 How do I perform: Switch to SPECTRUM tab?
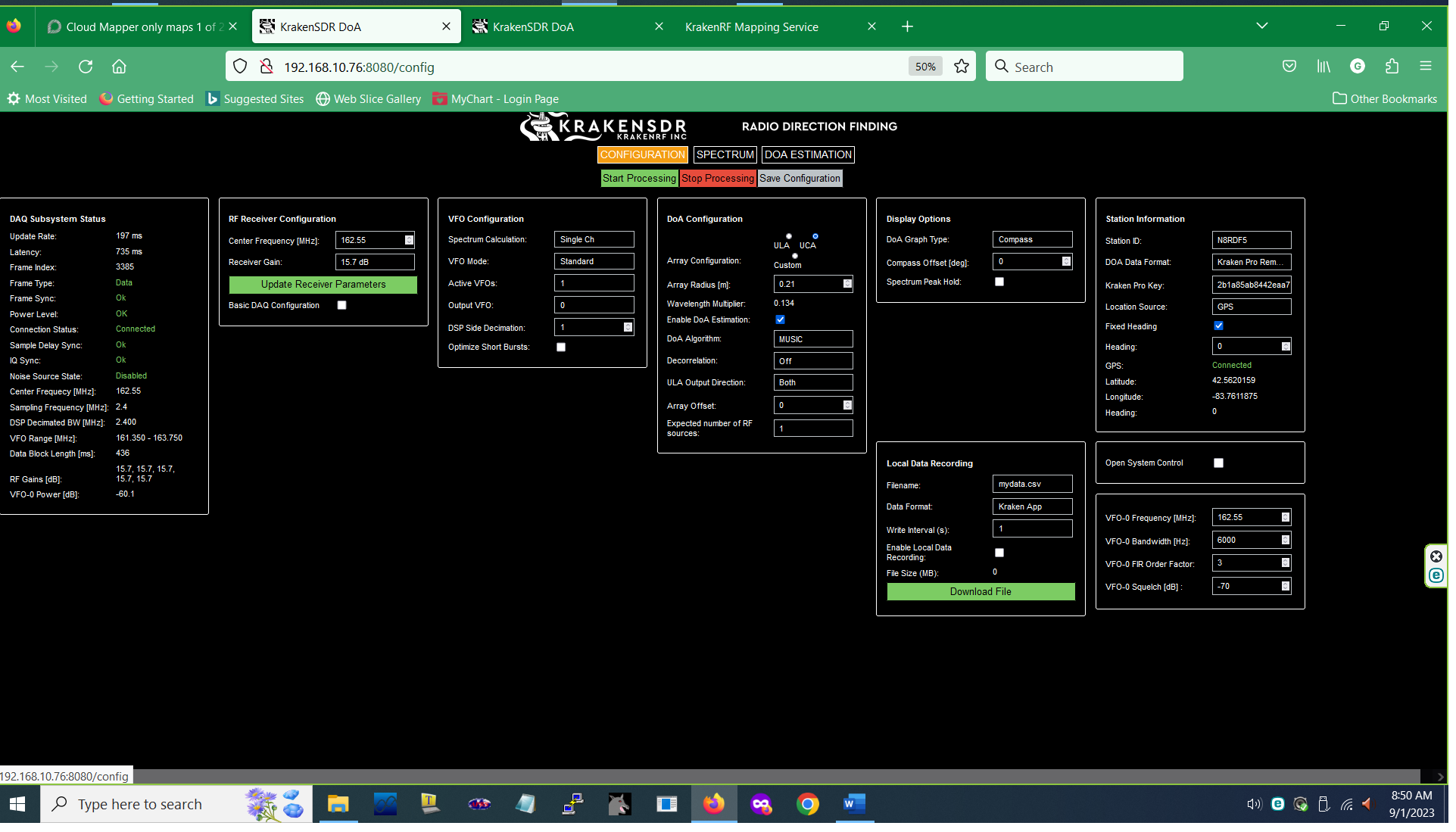725,155
